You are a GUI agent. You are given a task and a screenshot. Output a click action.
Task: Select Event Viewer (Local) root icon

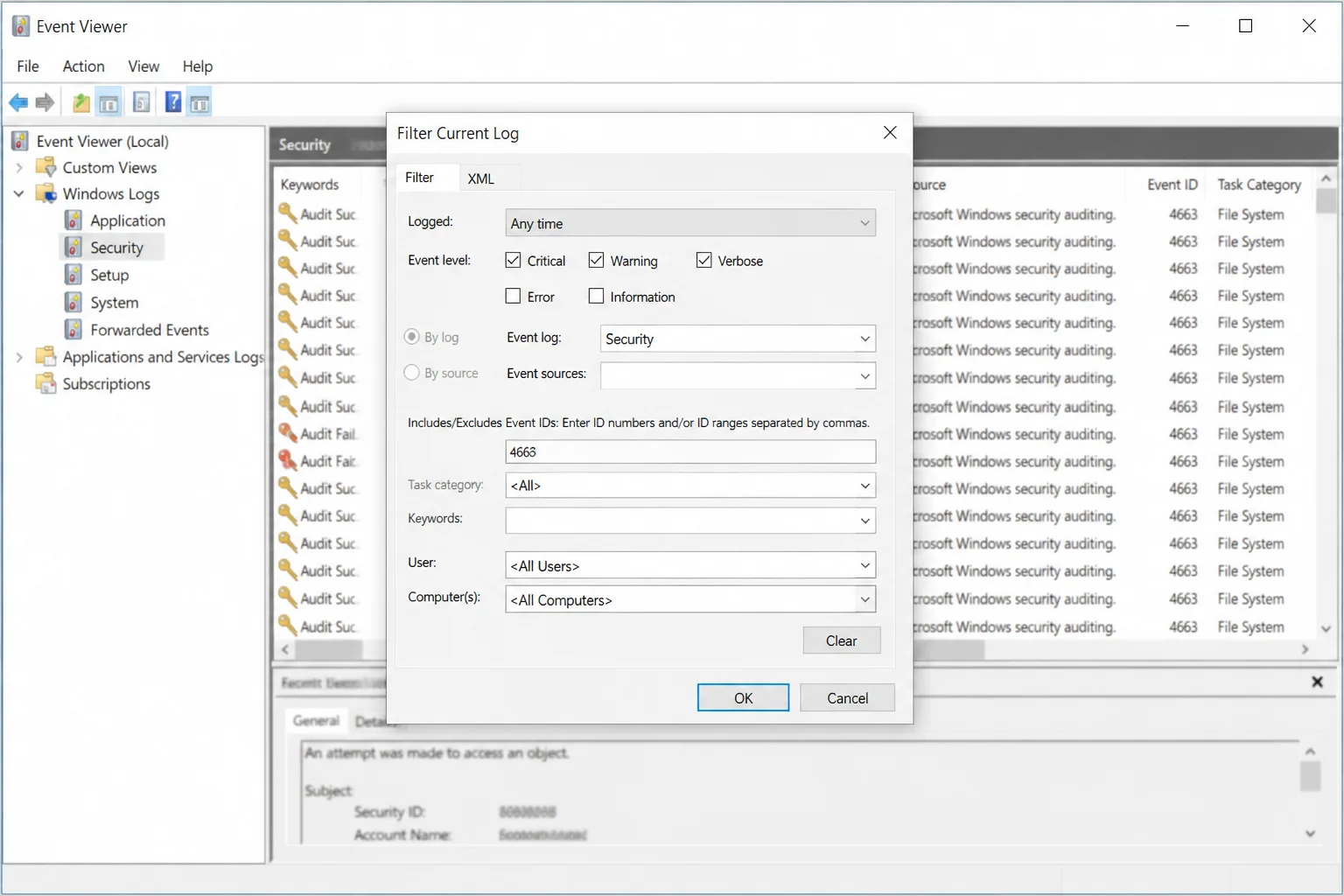(x=20, y=141)
